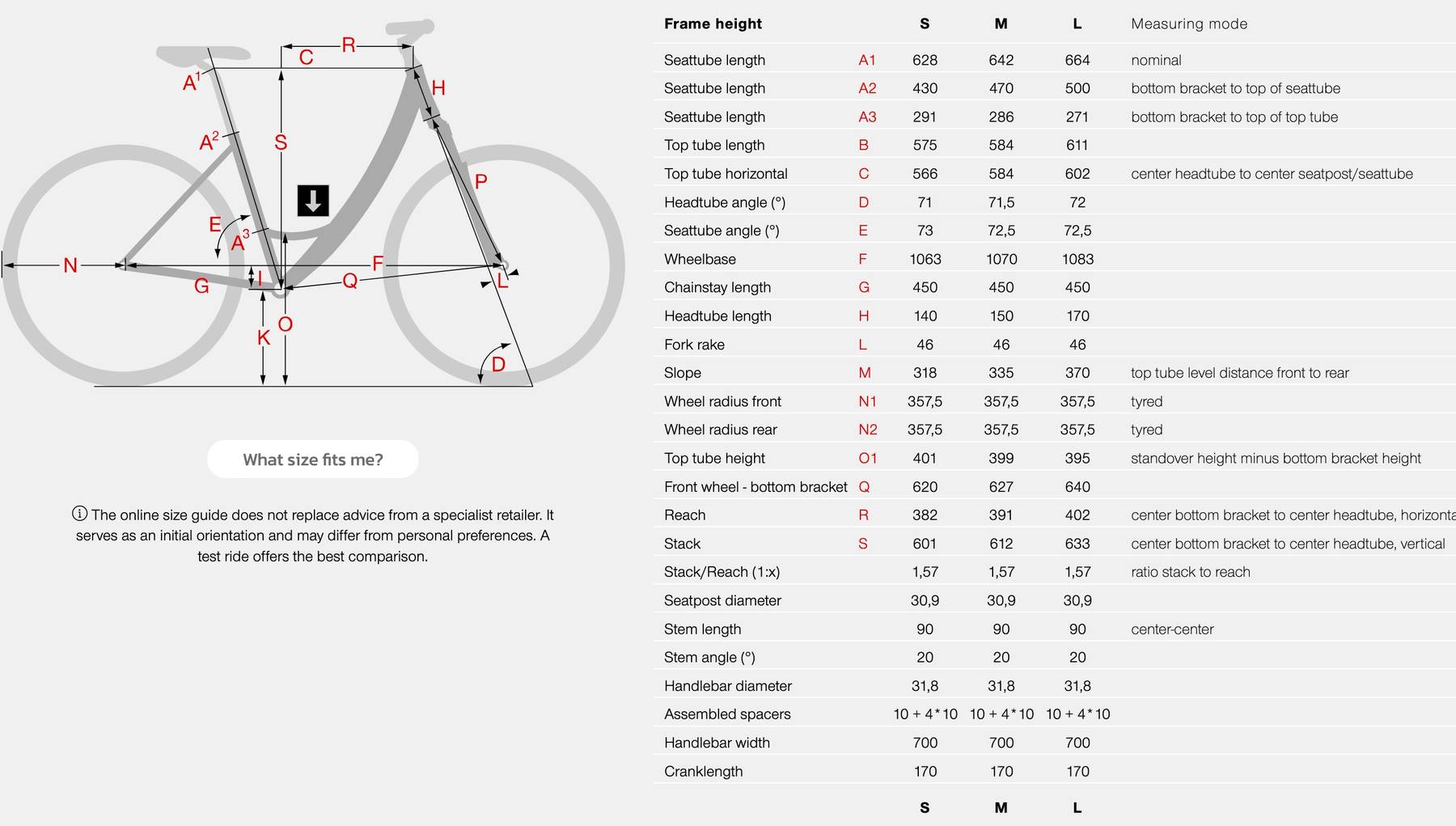Screen dimensions: 1456x826
Task: Select size M in the Frame height header row
Action: (1001, 24)
